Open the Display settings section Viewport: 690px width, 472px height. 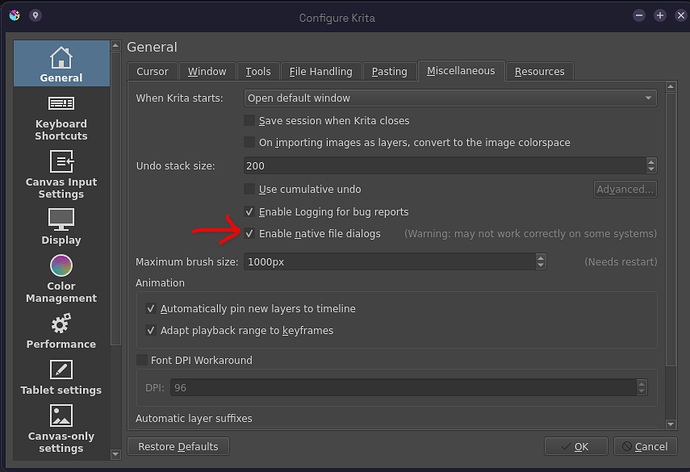[x=61, y=226]
